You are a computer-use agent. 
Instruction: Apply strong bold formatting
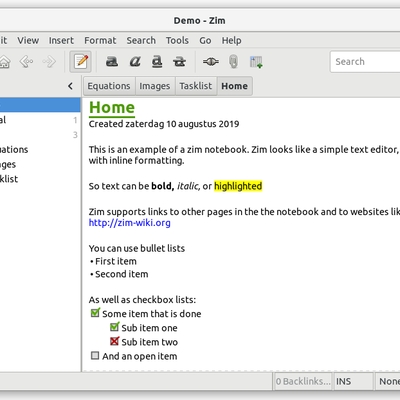(x=112, y=62)
